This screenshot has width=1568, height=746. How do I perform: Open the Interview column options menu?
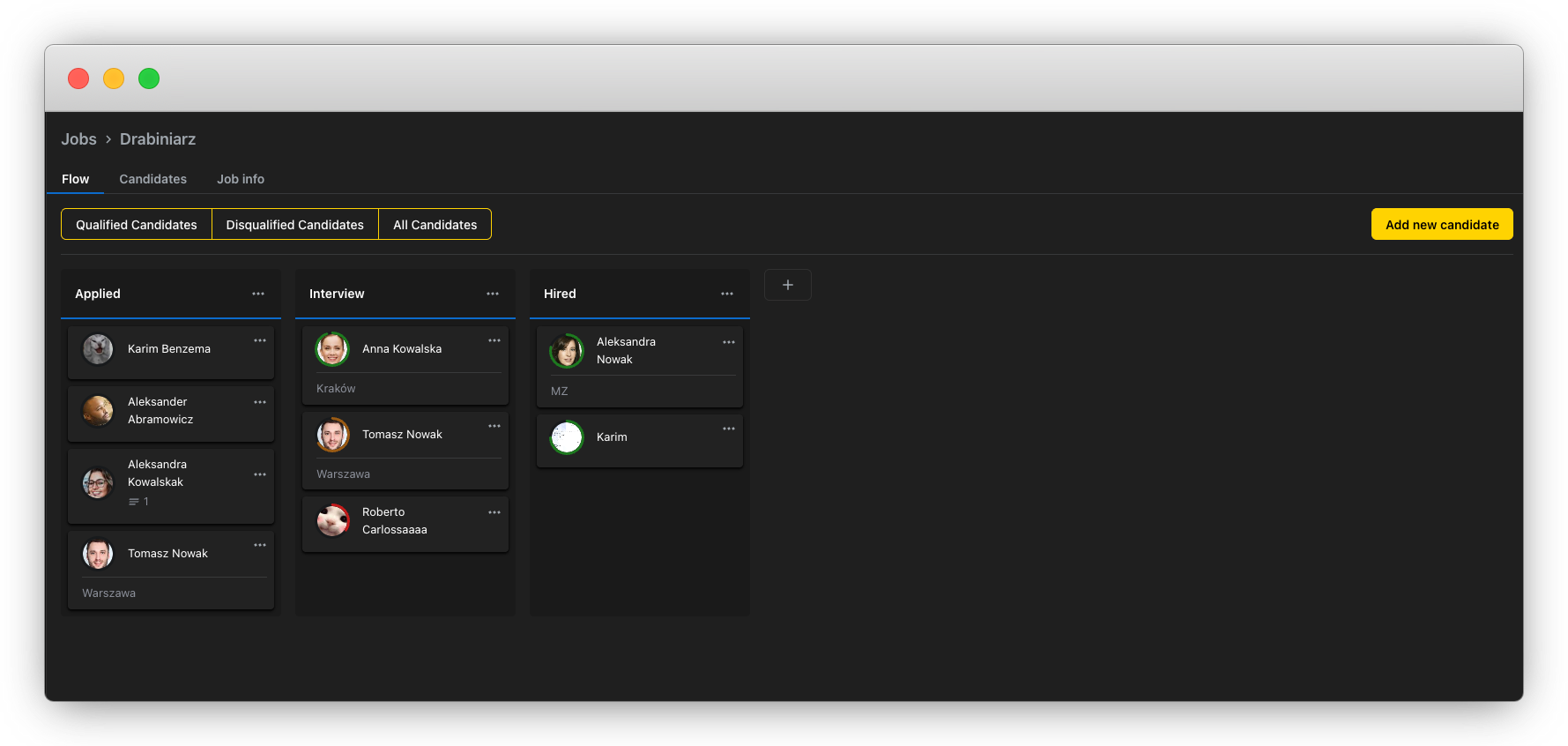(x=493, y=294)
